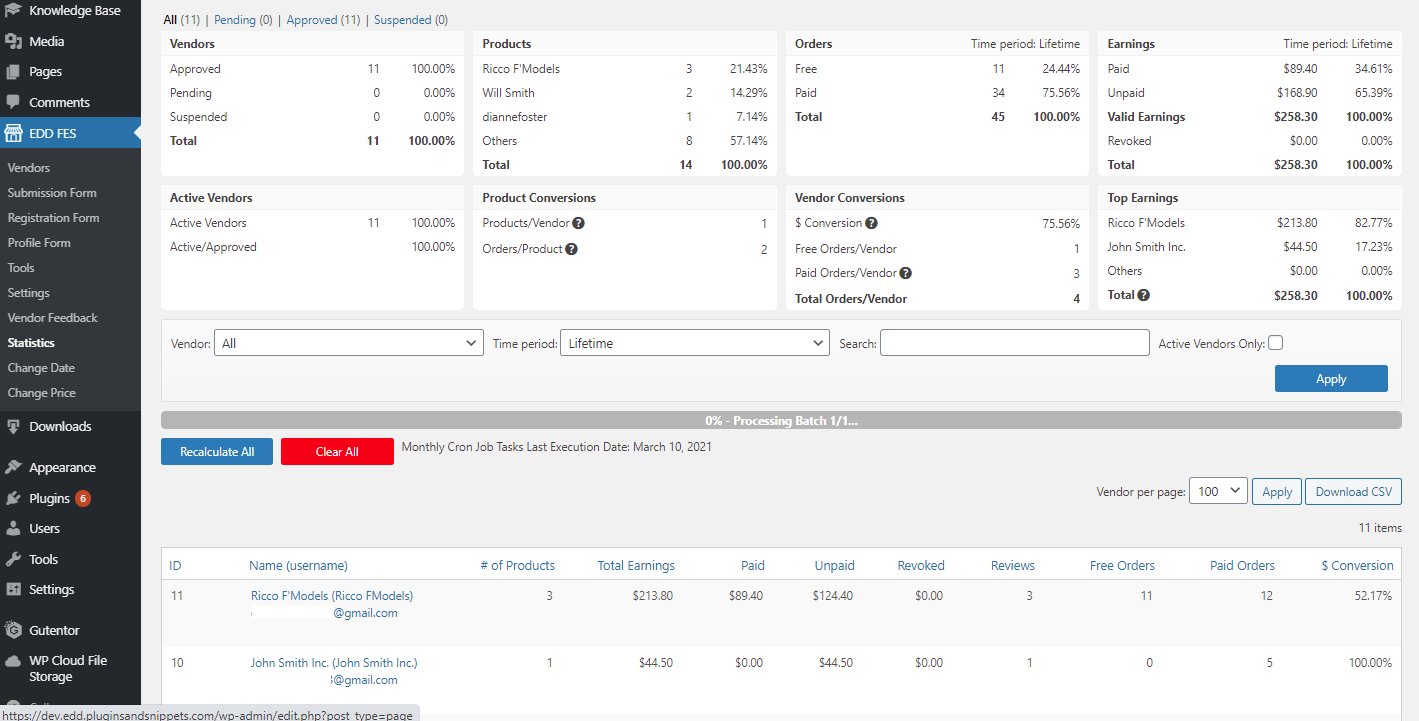Click the Download CSV button

1353,491
